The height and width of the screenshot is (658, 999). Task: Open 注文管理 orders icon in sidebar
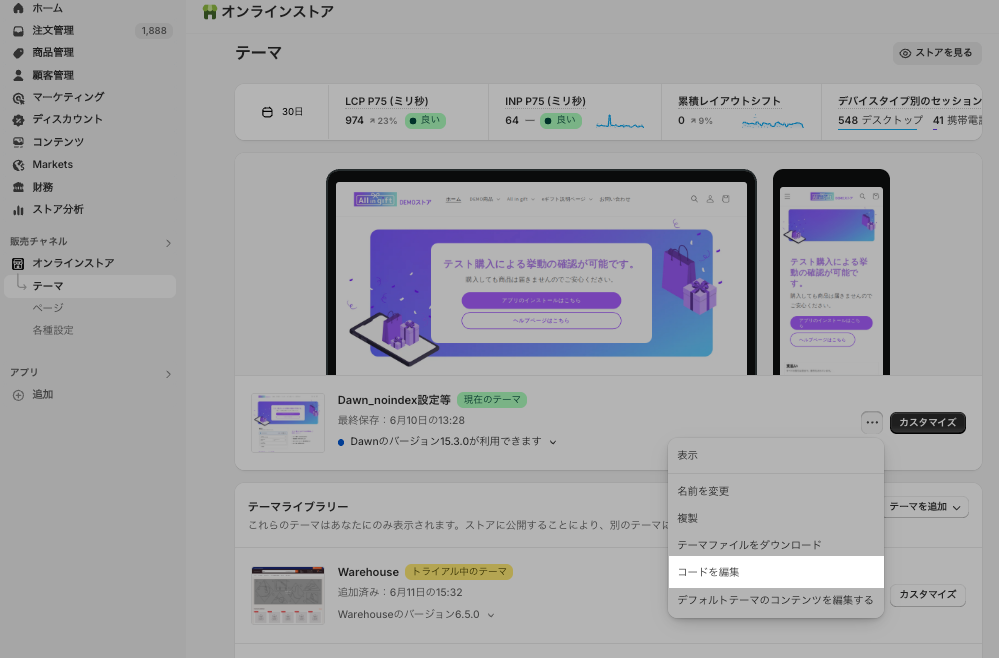[18, 30]
